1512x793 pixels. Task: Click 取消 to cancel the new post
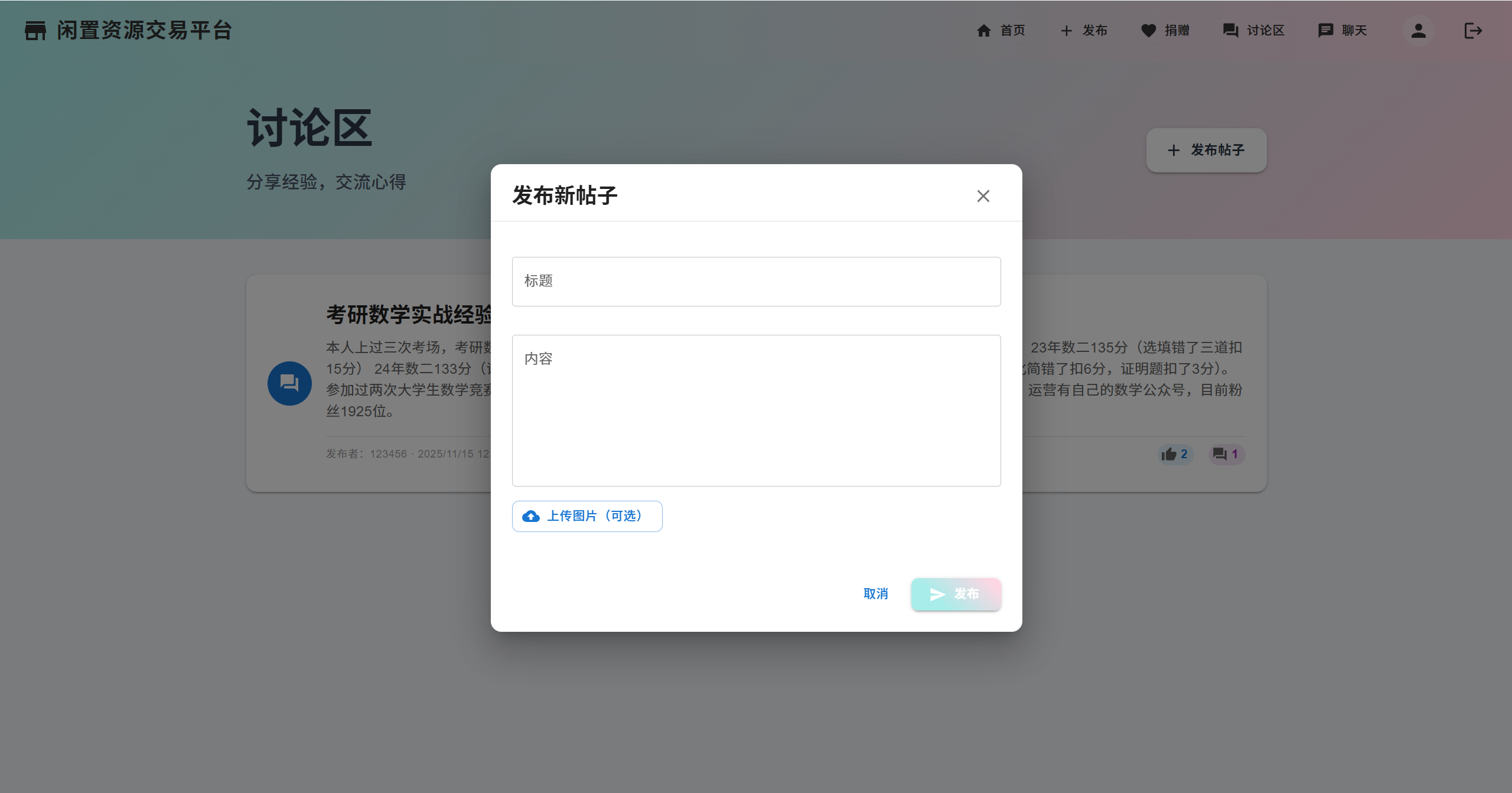875,594
